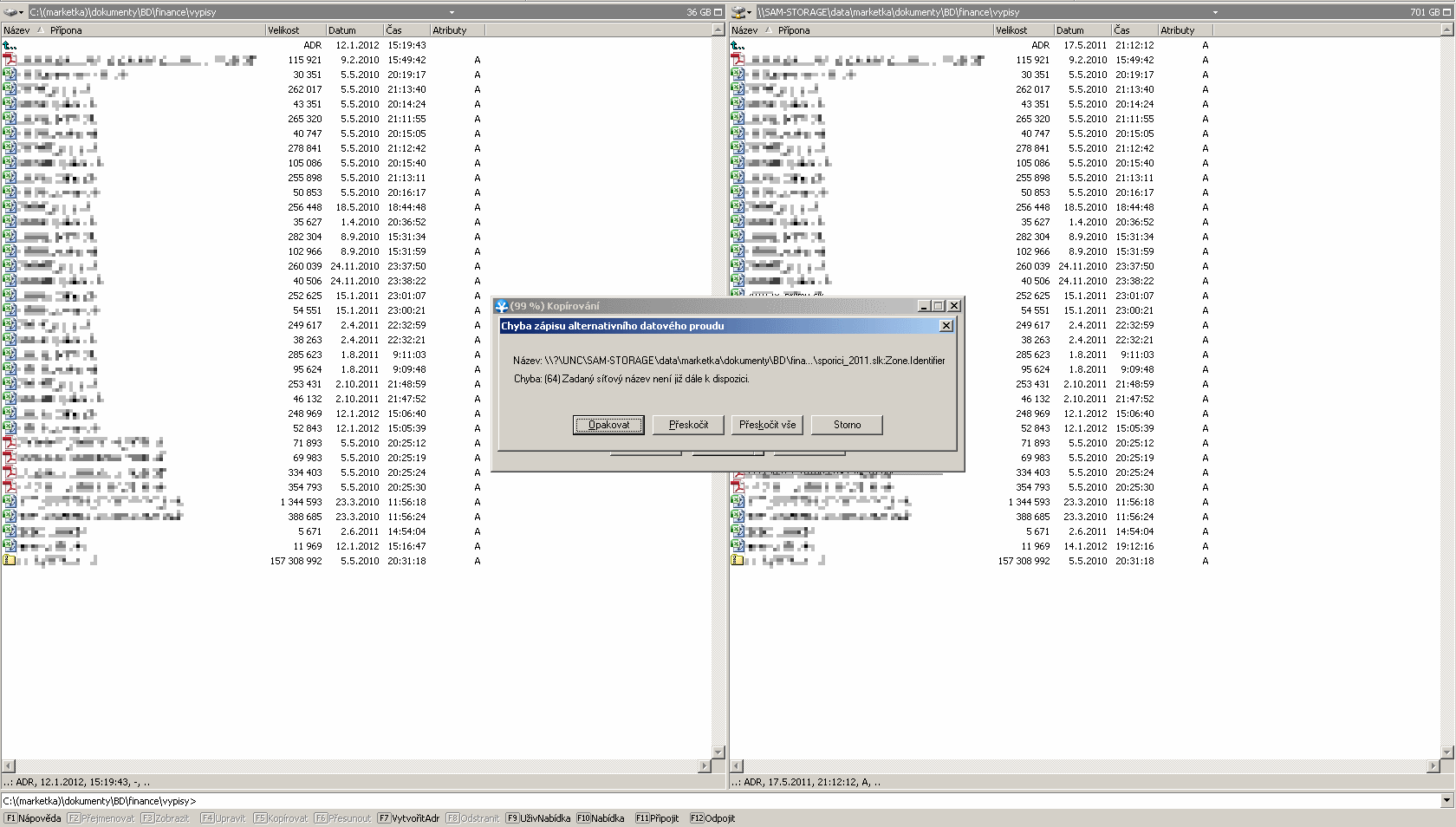1456x827 pixels.
Task: Open left panel drive selector icon
Action: coord(12,12)
